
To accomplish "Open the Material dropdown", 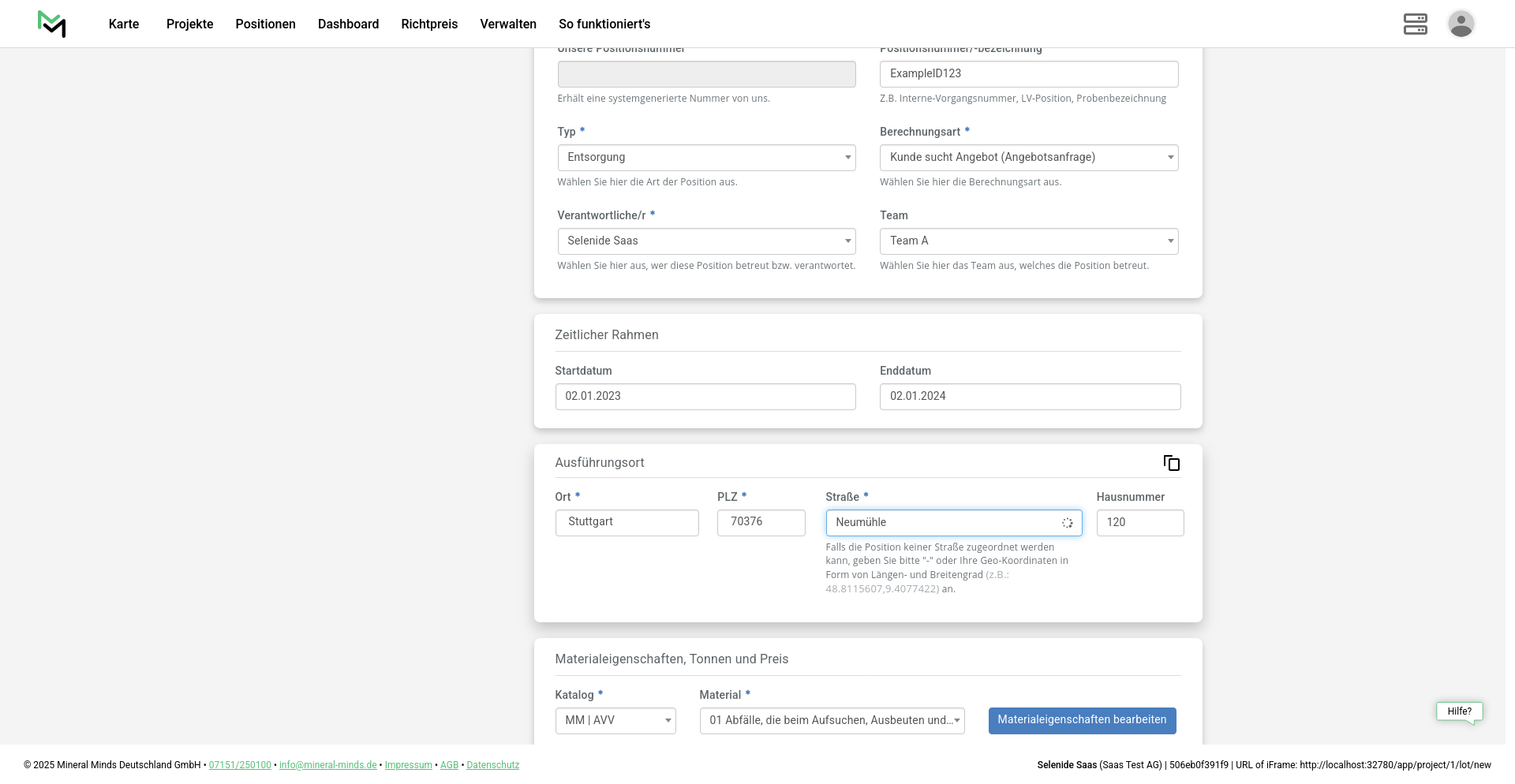I will 832,721.
